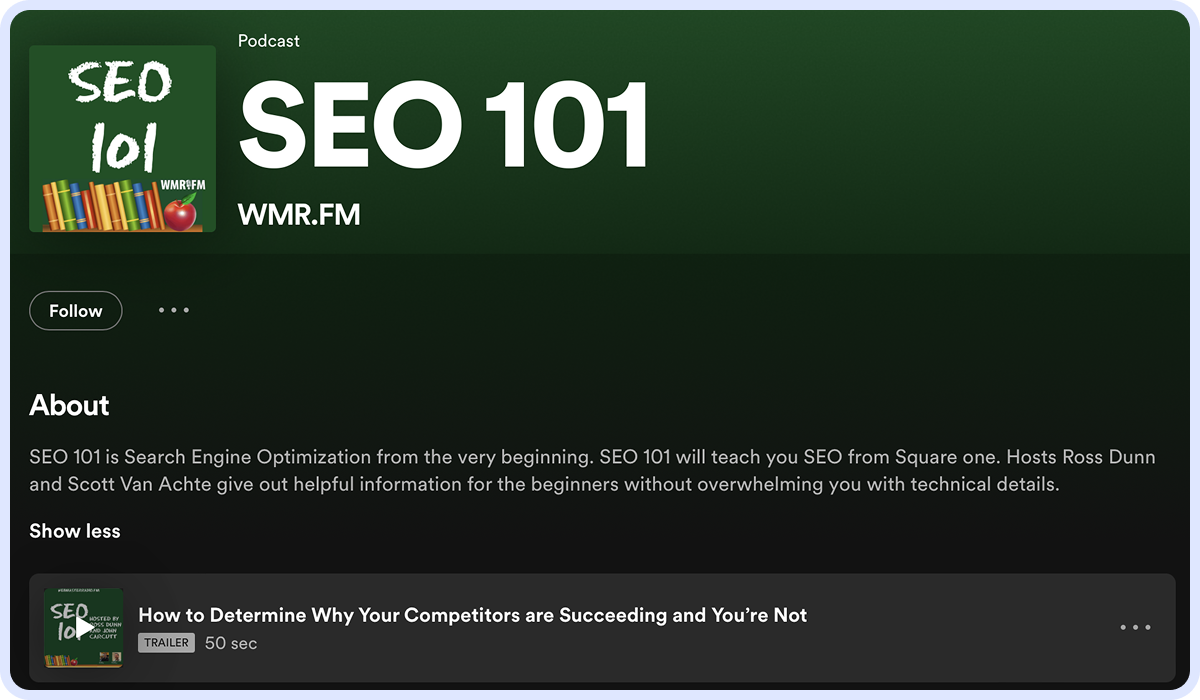Click the About section heading
Viewport: 1200px width, 700px height.
[69, 405]
